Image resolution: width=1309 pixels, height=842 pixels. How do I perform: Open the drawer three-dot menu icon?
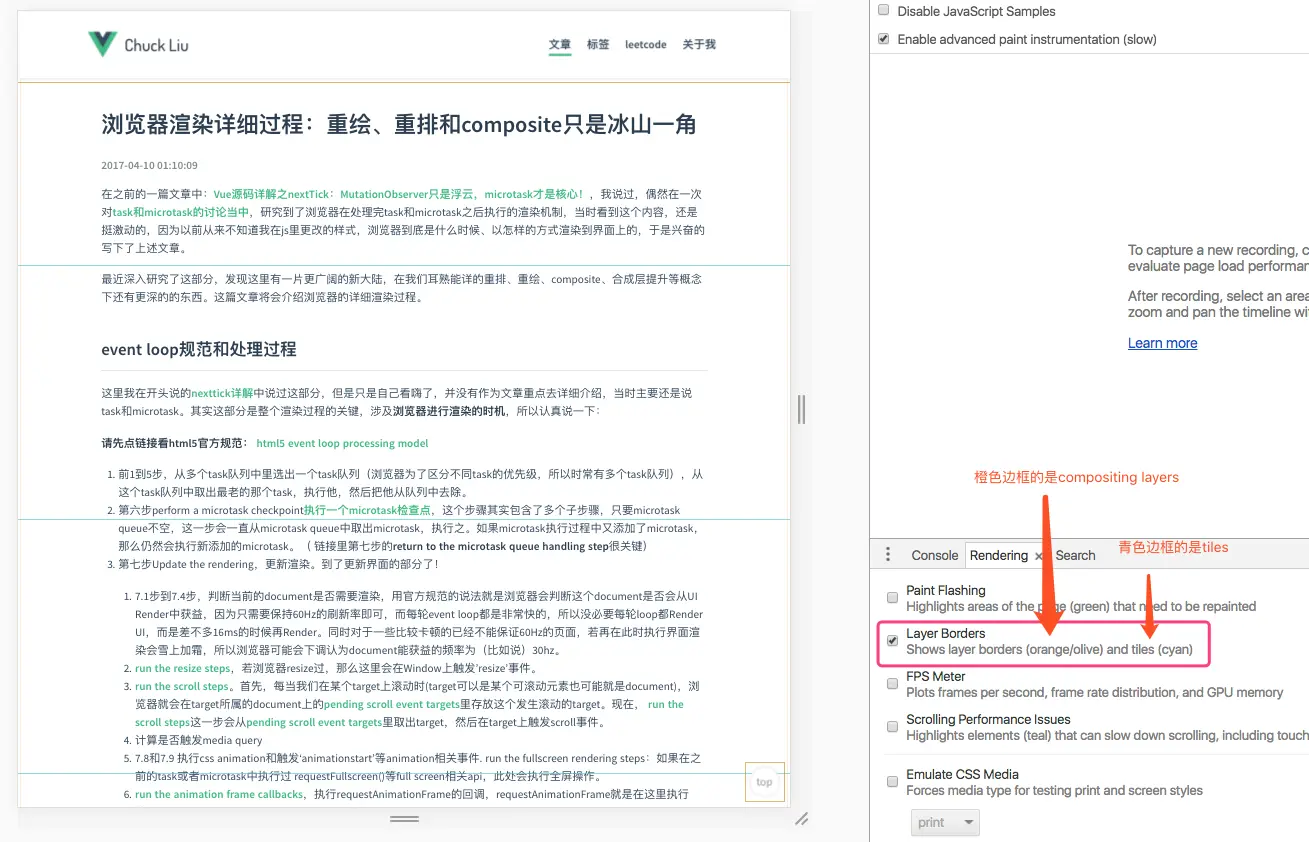888,555
